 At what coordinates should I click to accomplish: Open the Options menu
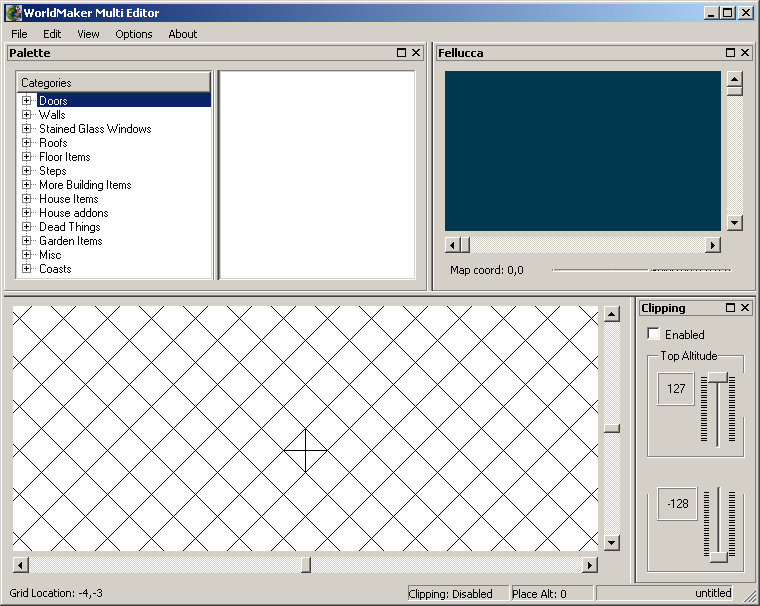(x=133, y=34)
